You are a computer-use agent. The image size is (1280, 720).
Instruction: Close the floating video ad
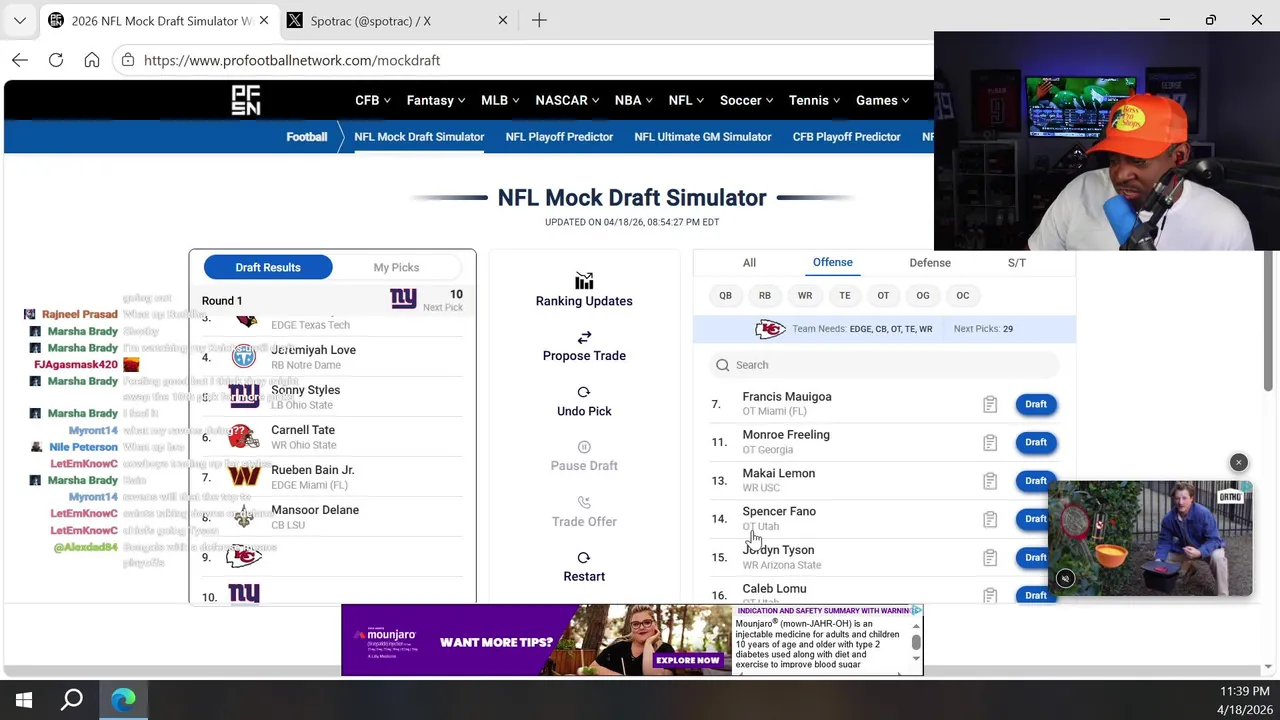(1238, 463)
